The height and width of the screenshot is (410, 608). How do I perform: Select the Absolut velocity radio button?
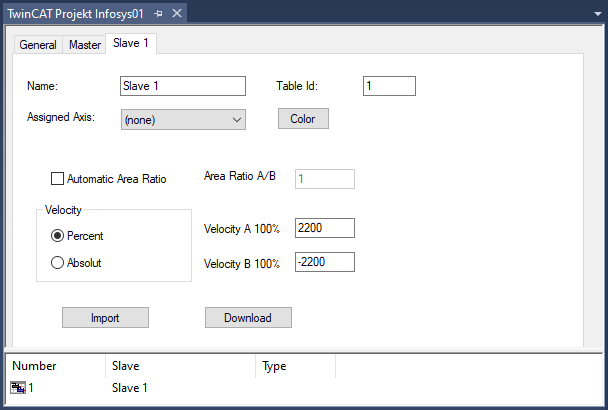coord(57,263)
